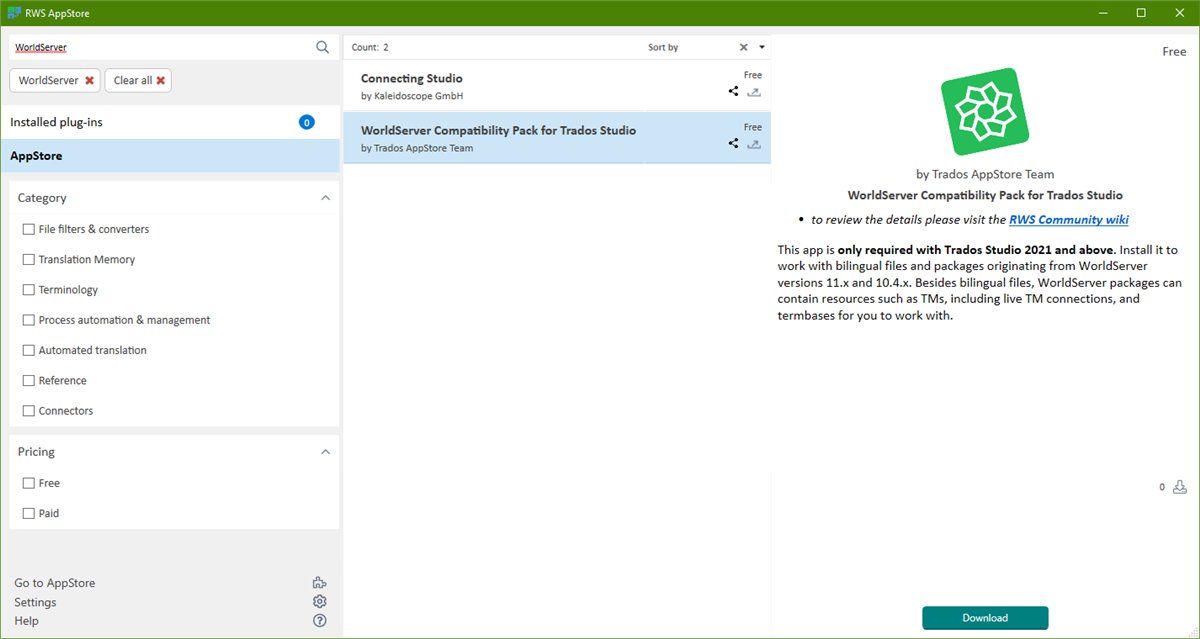
Task: Tick Process automation & management checkbox
Action: (x=28, y=320)
